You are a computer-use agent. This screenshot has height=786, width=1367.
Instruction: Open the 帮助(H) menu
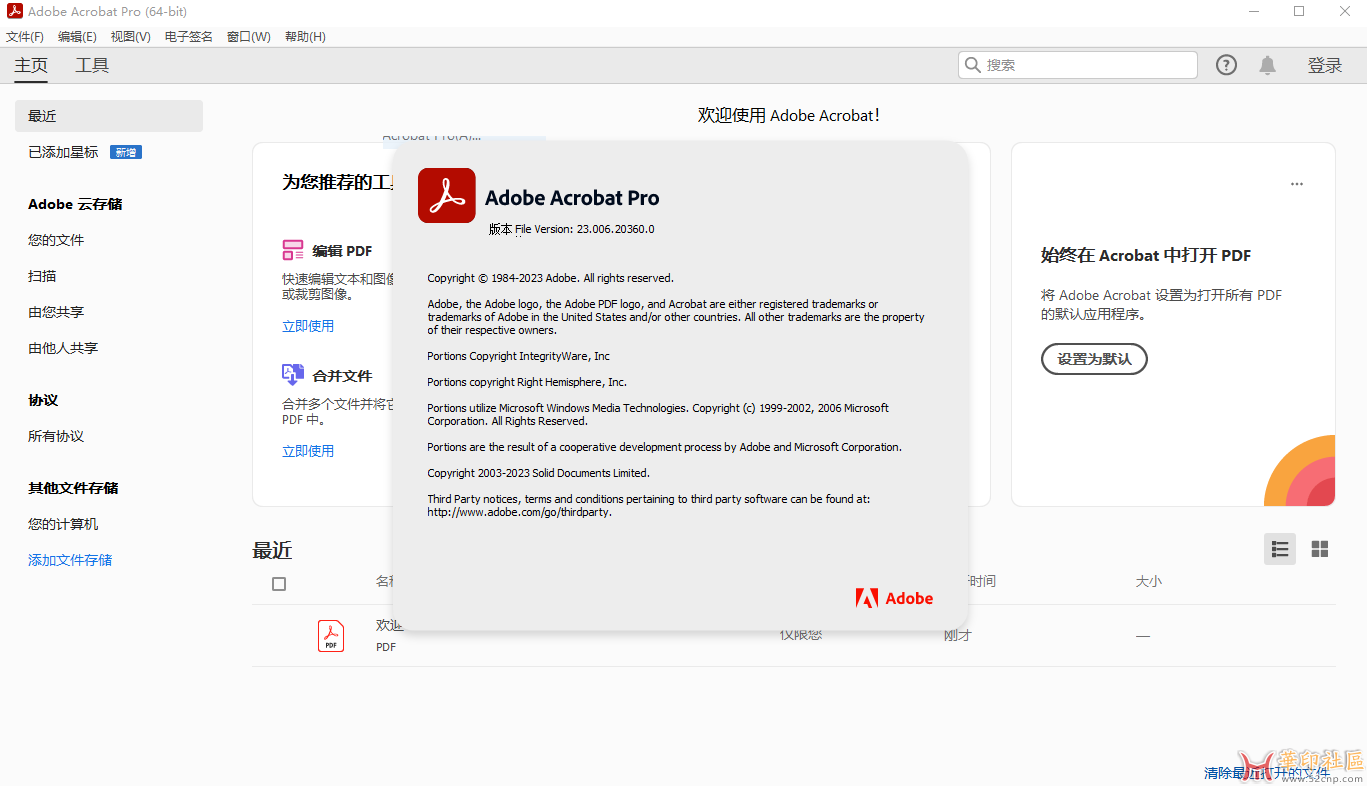tap(305, 37)
